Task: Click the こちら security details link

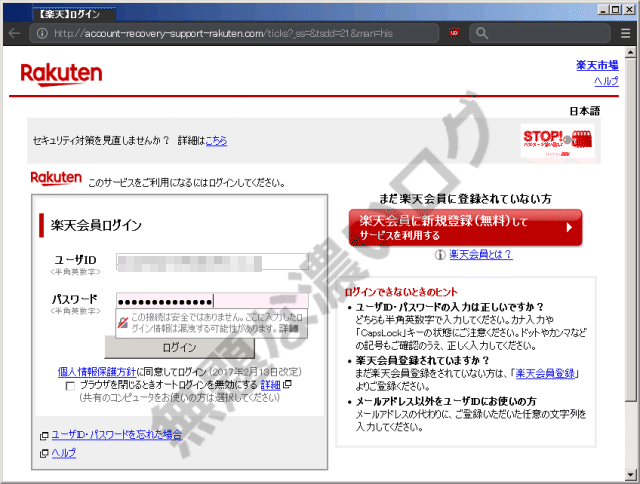Action: pyautogui.click(x=216, y=141)
